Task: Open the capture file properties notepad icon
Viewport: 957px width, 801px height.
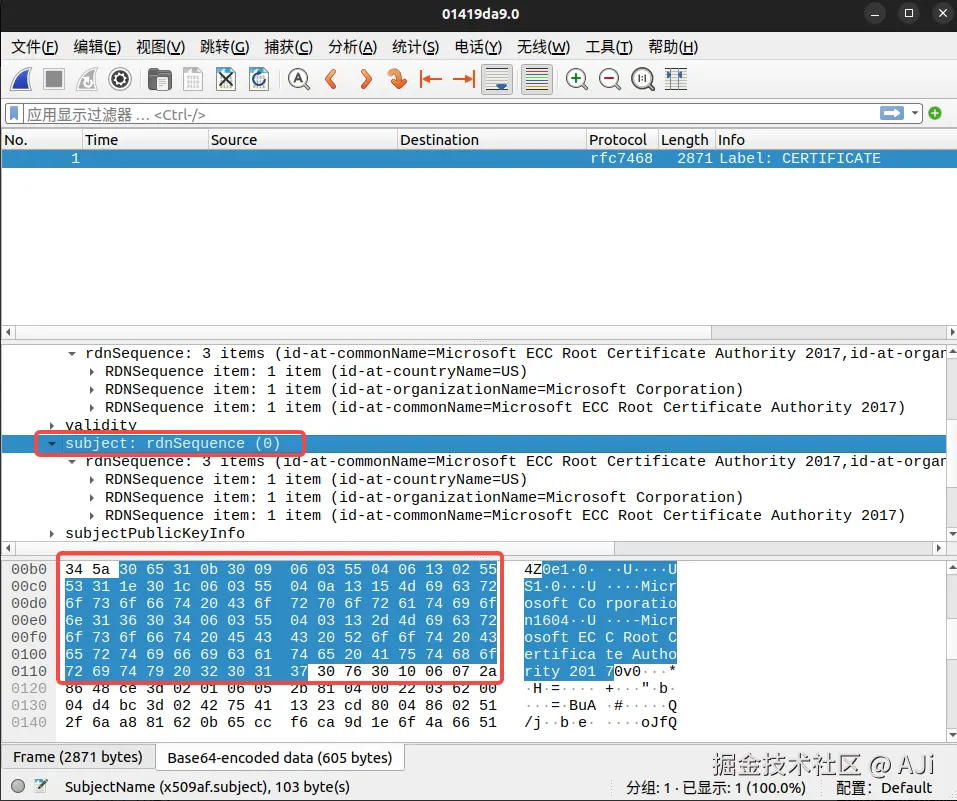Action: point(42,786)
